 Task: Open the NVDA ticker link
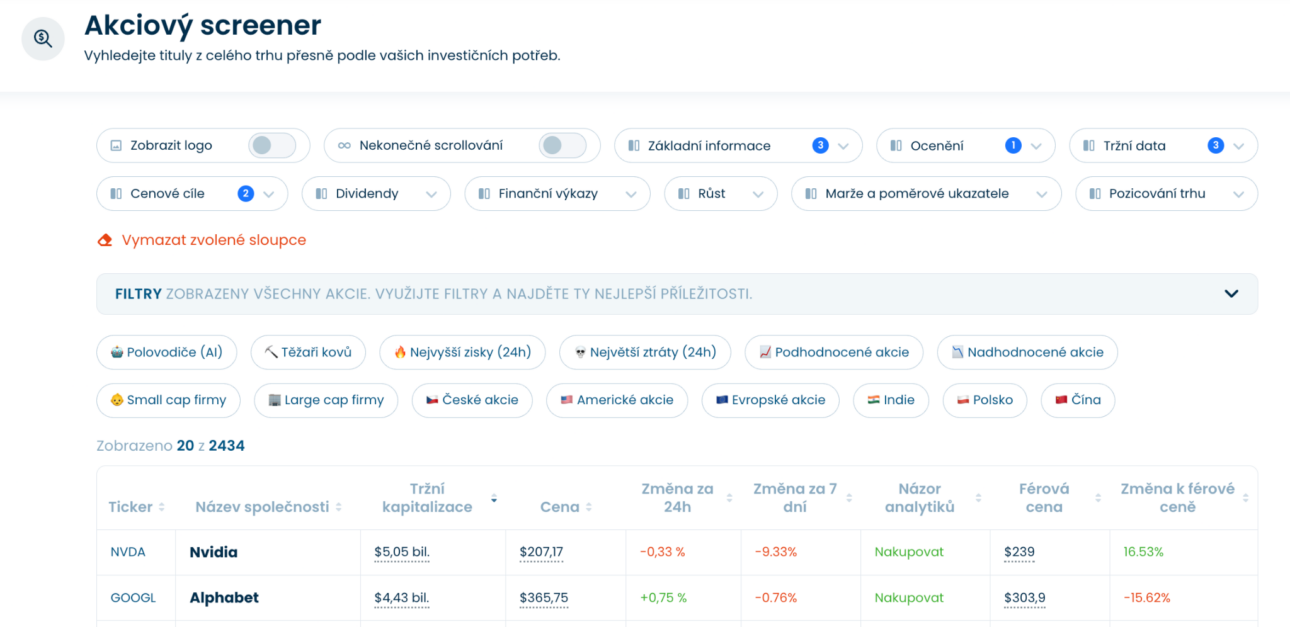pyautogui.click(x=128, y=552)
